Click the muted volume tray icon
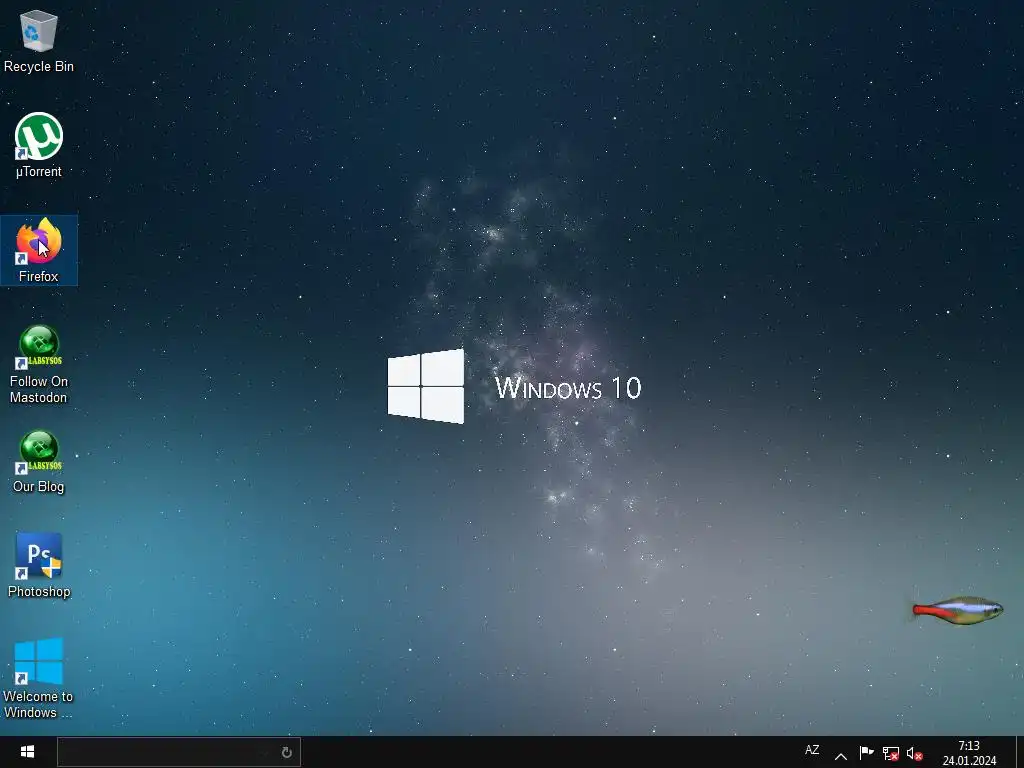 [x=915, y=754]
